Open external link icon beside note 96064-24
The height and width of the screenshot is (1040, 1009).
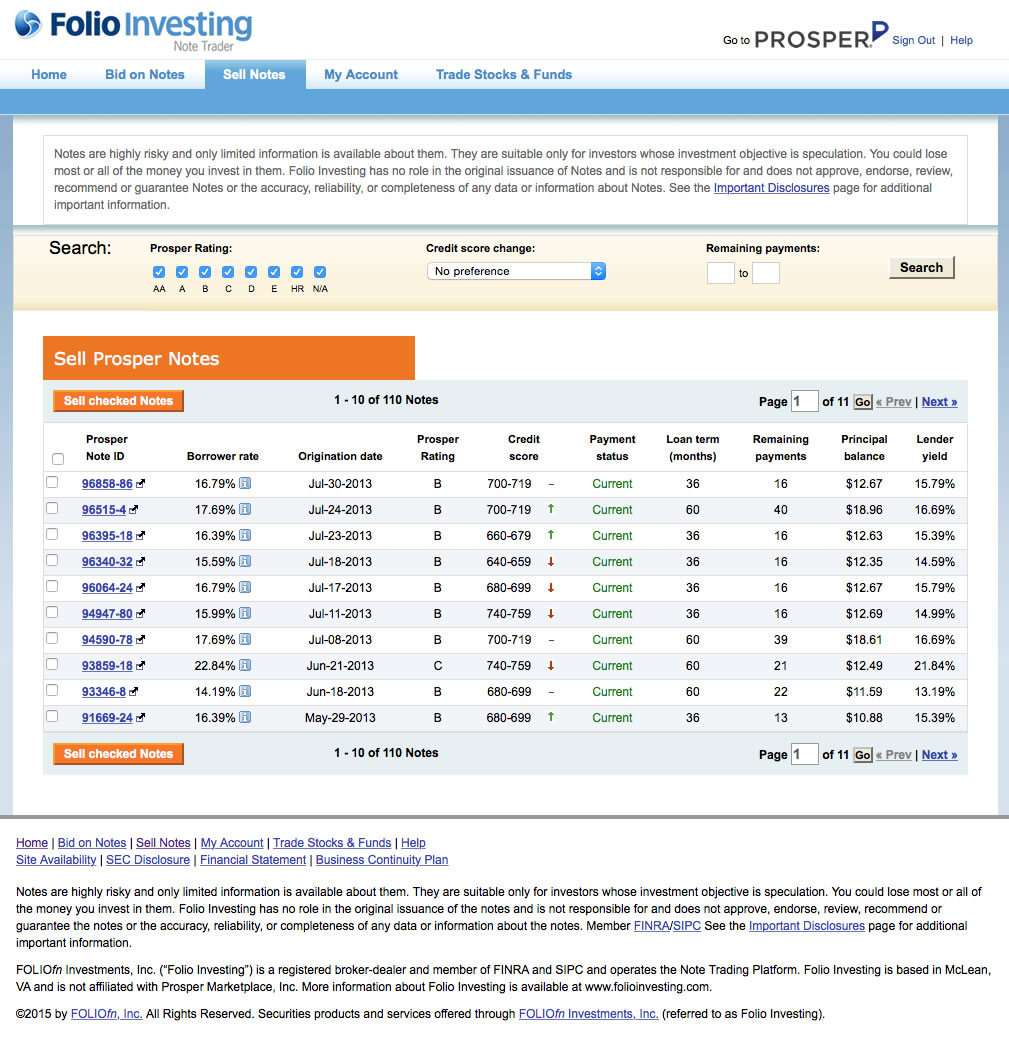coord(141,588)
